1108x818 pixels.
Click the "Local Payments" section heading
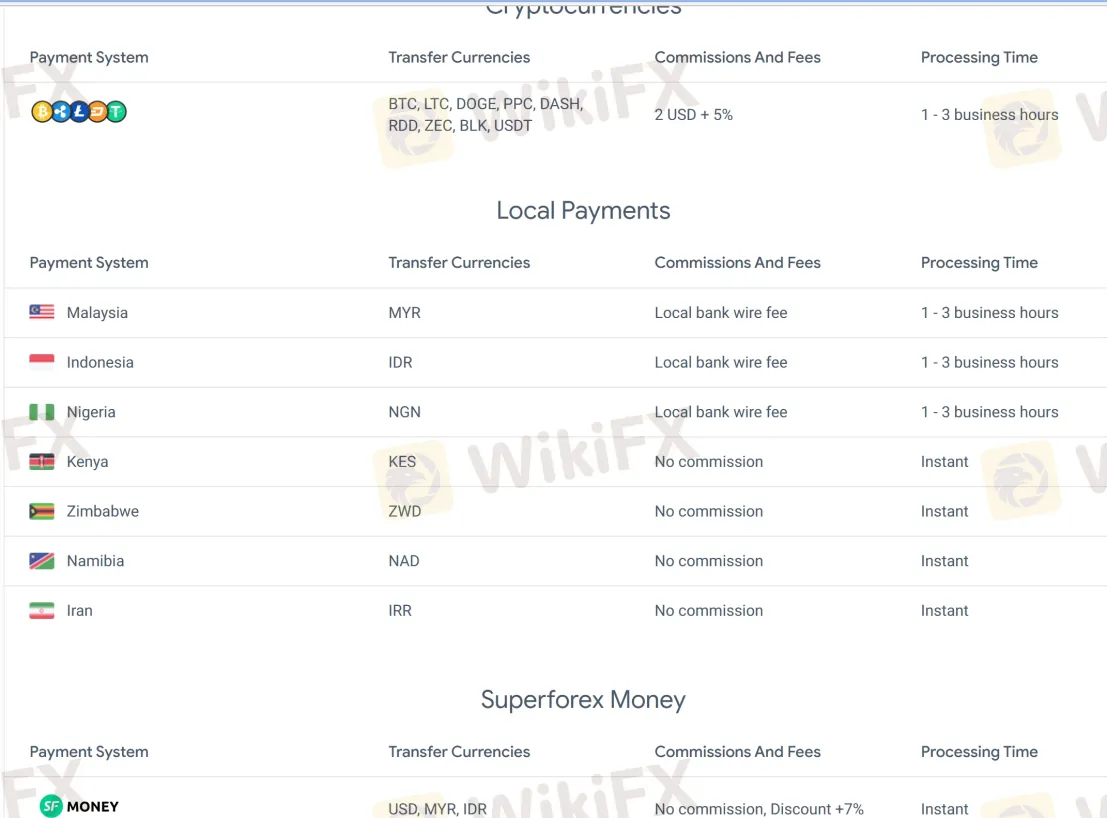(583, 211)
